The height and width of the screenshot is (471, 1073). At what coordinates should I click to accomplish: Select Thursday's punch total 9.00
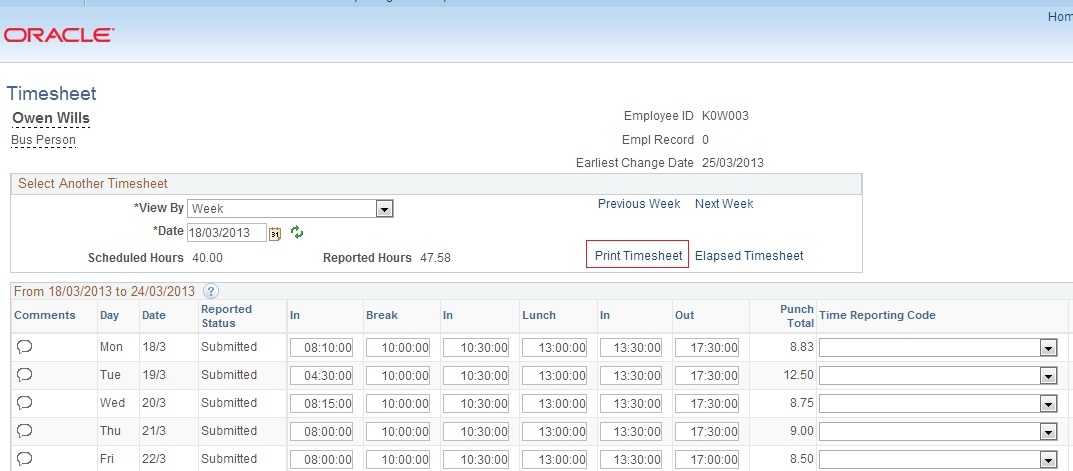click(802, 431)
